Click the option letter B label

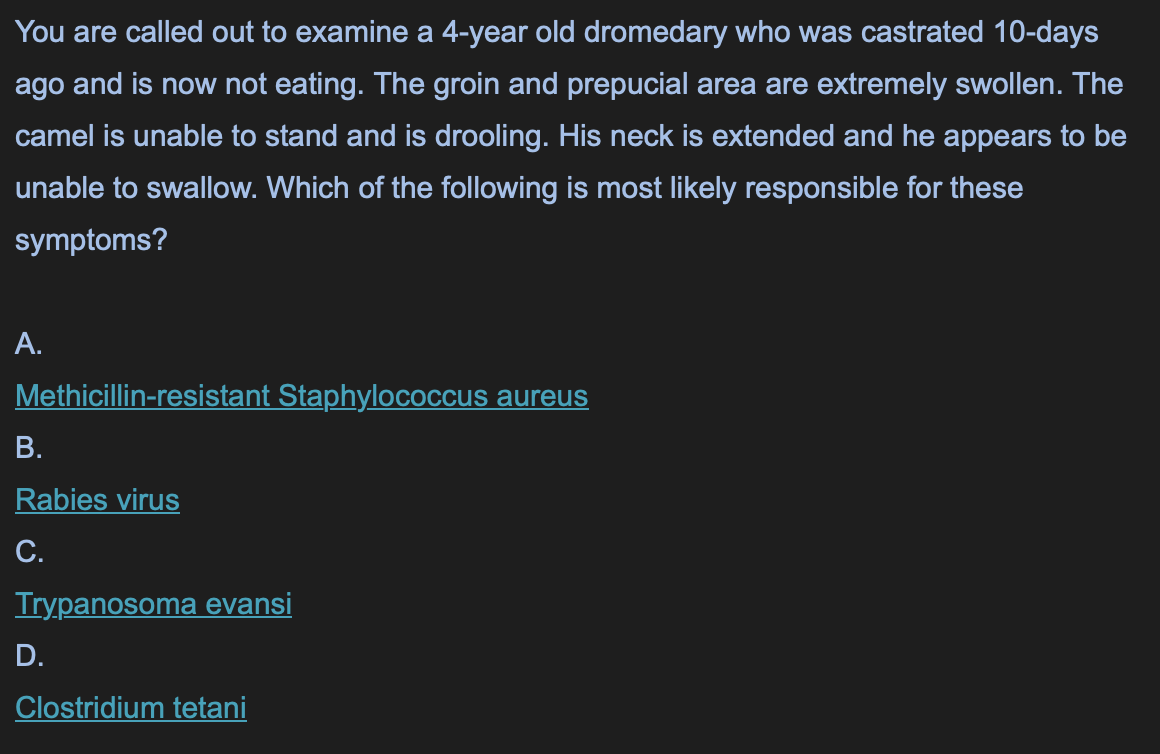point(29,448)
